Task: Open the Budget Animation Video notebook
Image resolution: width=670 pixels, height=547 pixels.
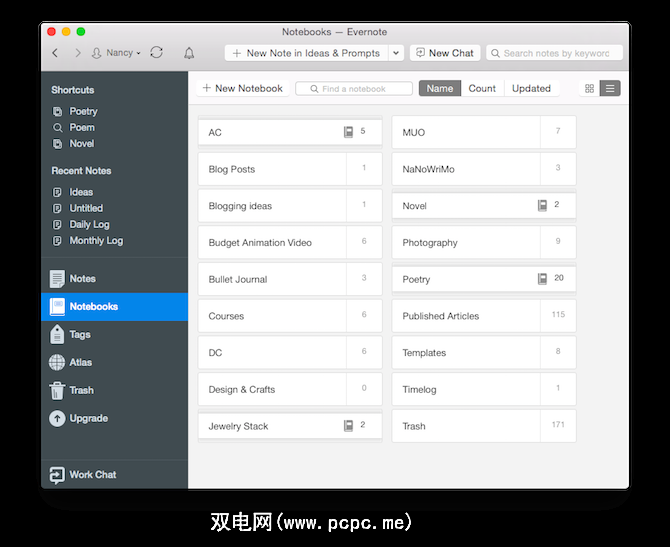Action: click(x=290, y=243)
